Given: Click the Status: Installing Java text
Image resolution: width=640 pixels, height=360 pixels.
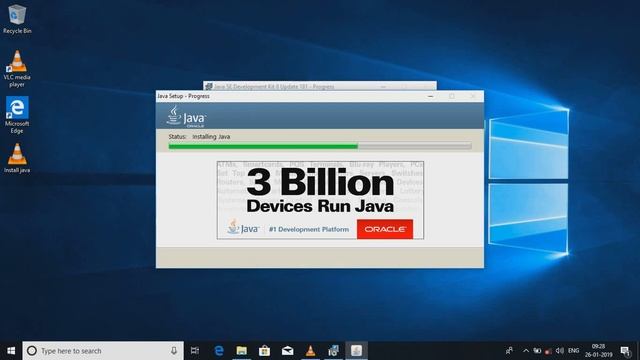Looking at the screenshot, I should [x=199, y=137].
